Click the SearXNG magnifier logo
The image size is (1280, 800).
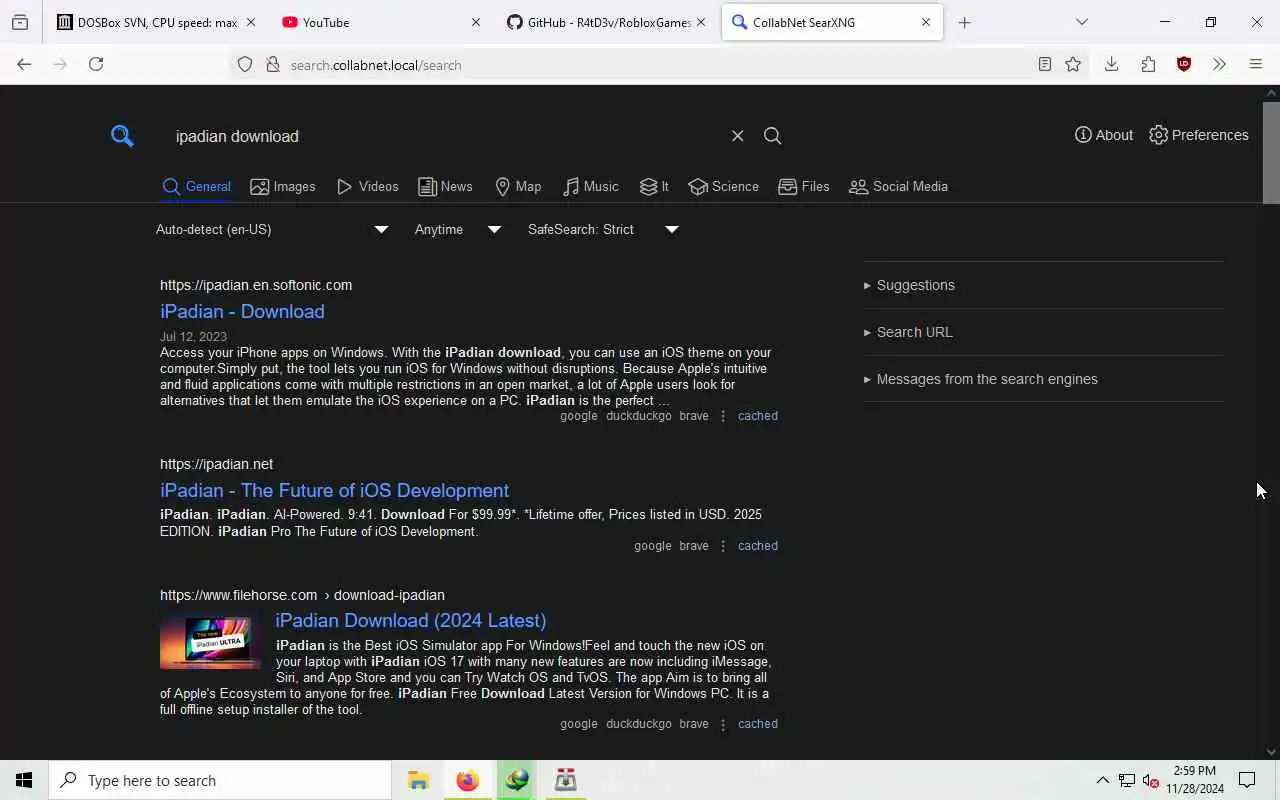[122, 136]
